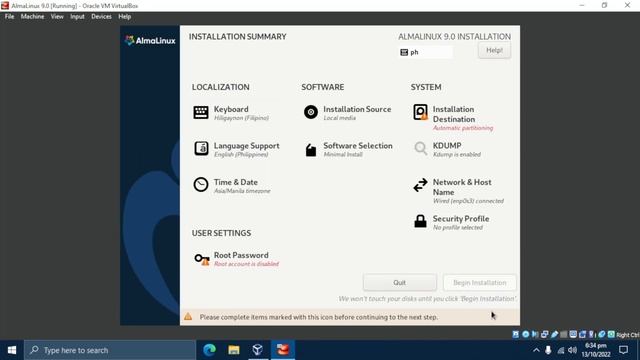
Task: Open the Devices menu
Action: click(x=101, y=17)
